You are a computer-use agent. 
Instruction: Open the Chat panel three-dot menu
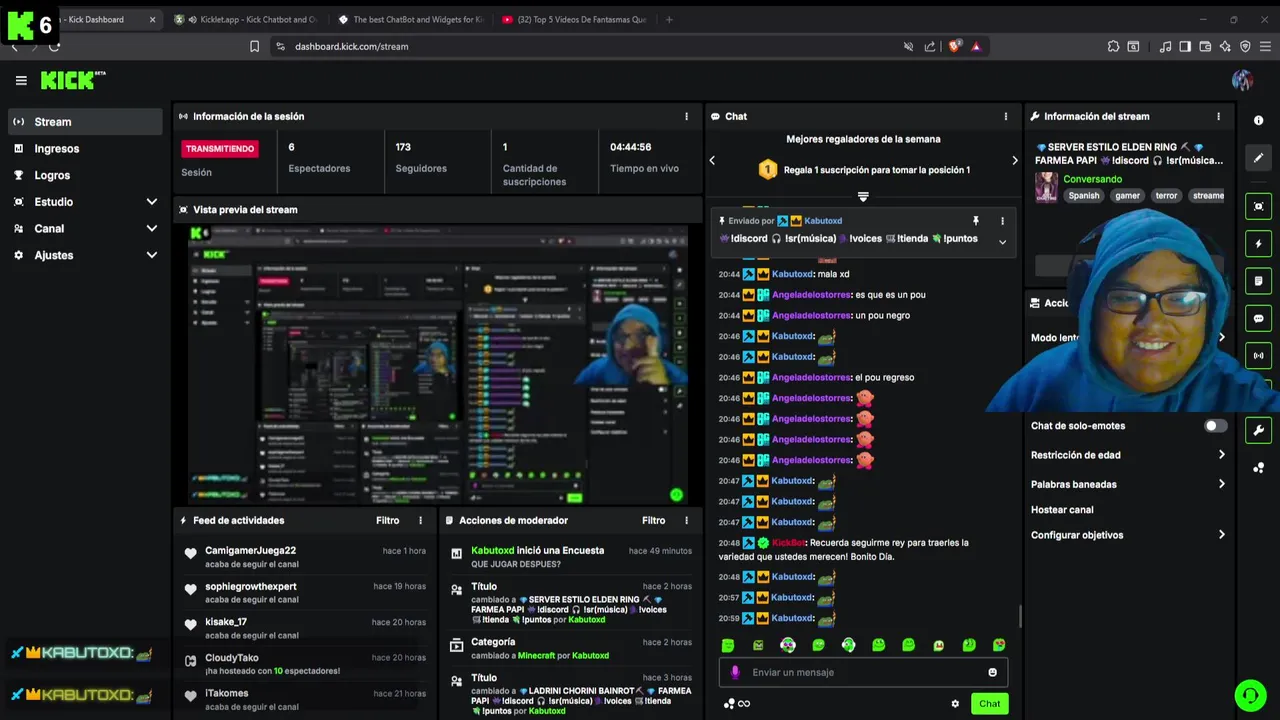[1005, 116]
